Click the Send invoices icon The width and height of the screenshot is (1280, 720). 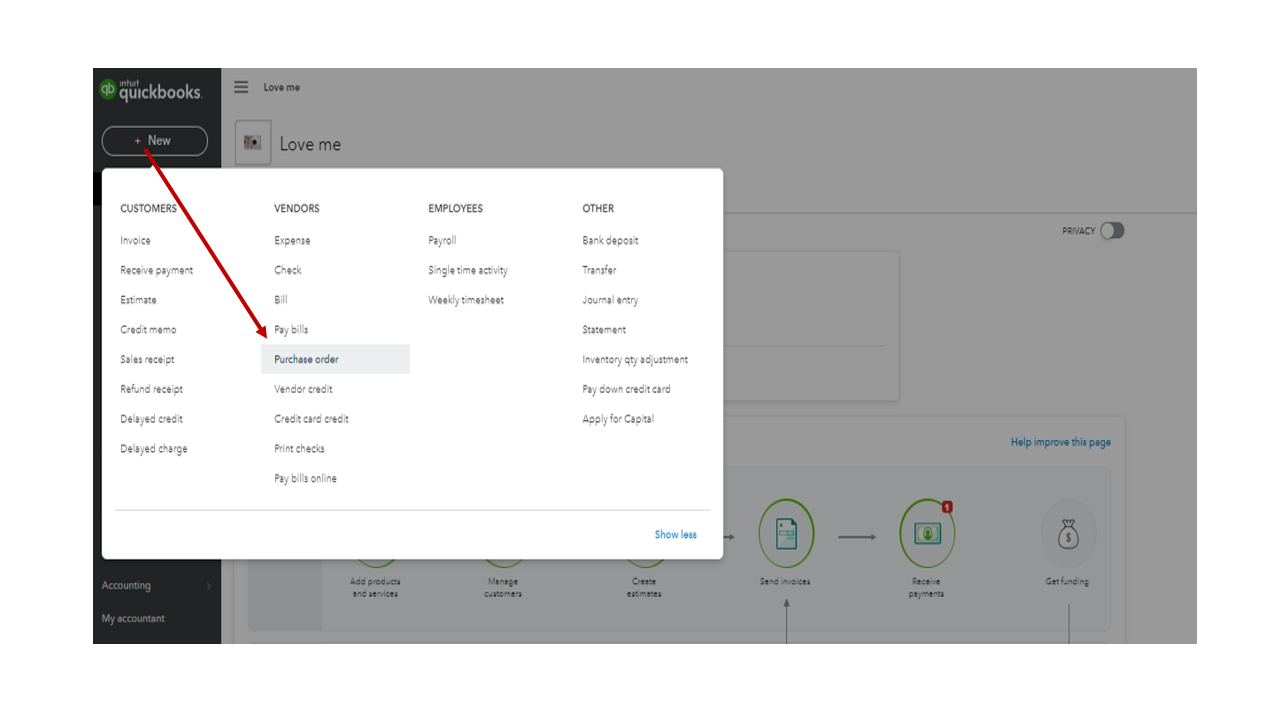(x=785, y=533)
